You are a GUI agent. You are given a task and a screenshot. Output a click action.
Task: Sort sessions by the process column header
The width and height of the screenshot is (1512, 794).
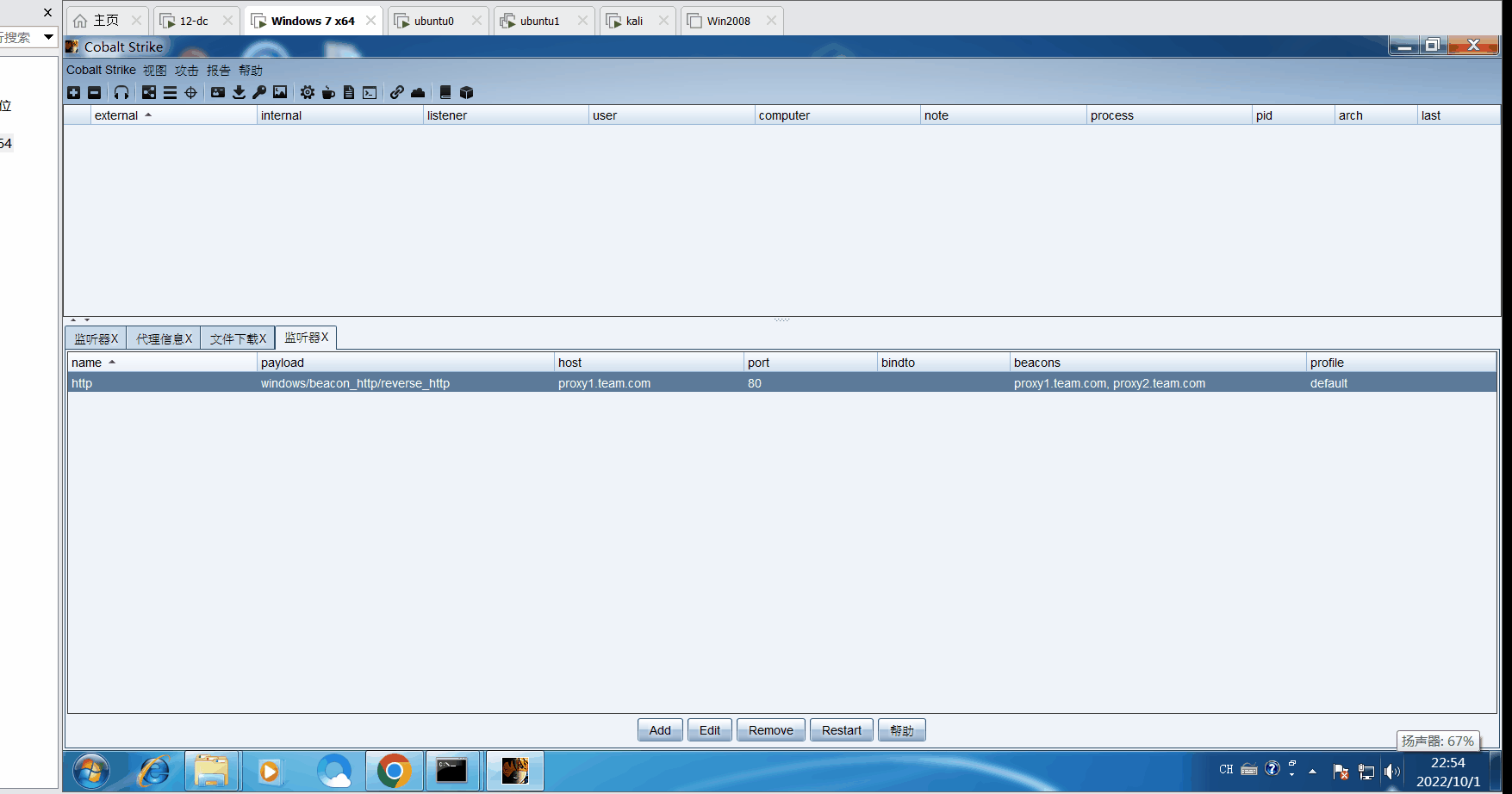coord(1169,115)
